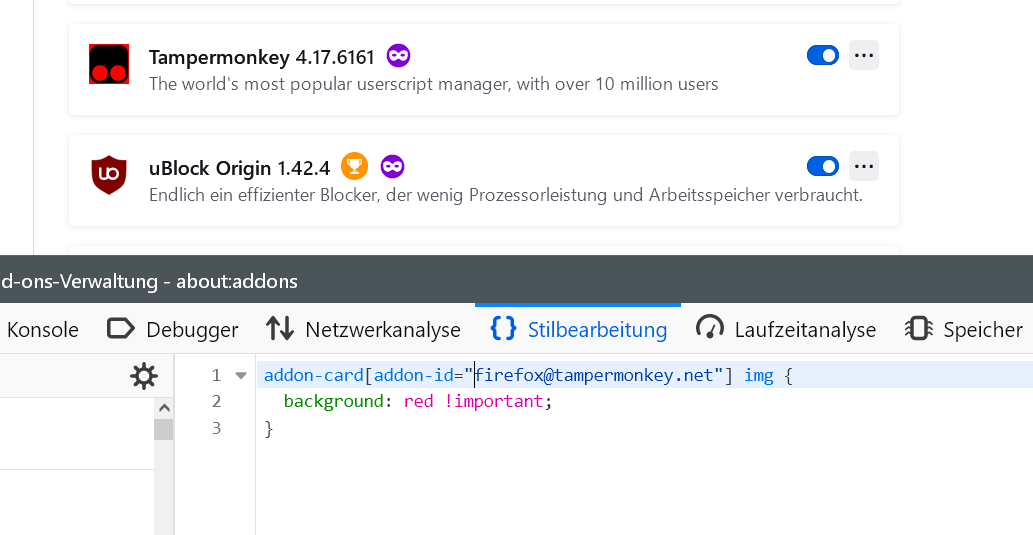Switch to the Netzwerkanalyse tab
Screen dimensions: 1033x535
click(363, 329)
